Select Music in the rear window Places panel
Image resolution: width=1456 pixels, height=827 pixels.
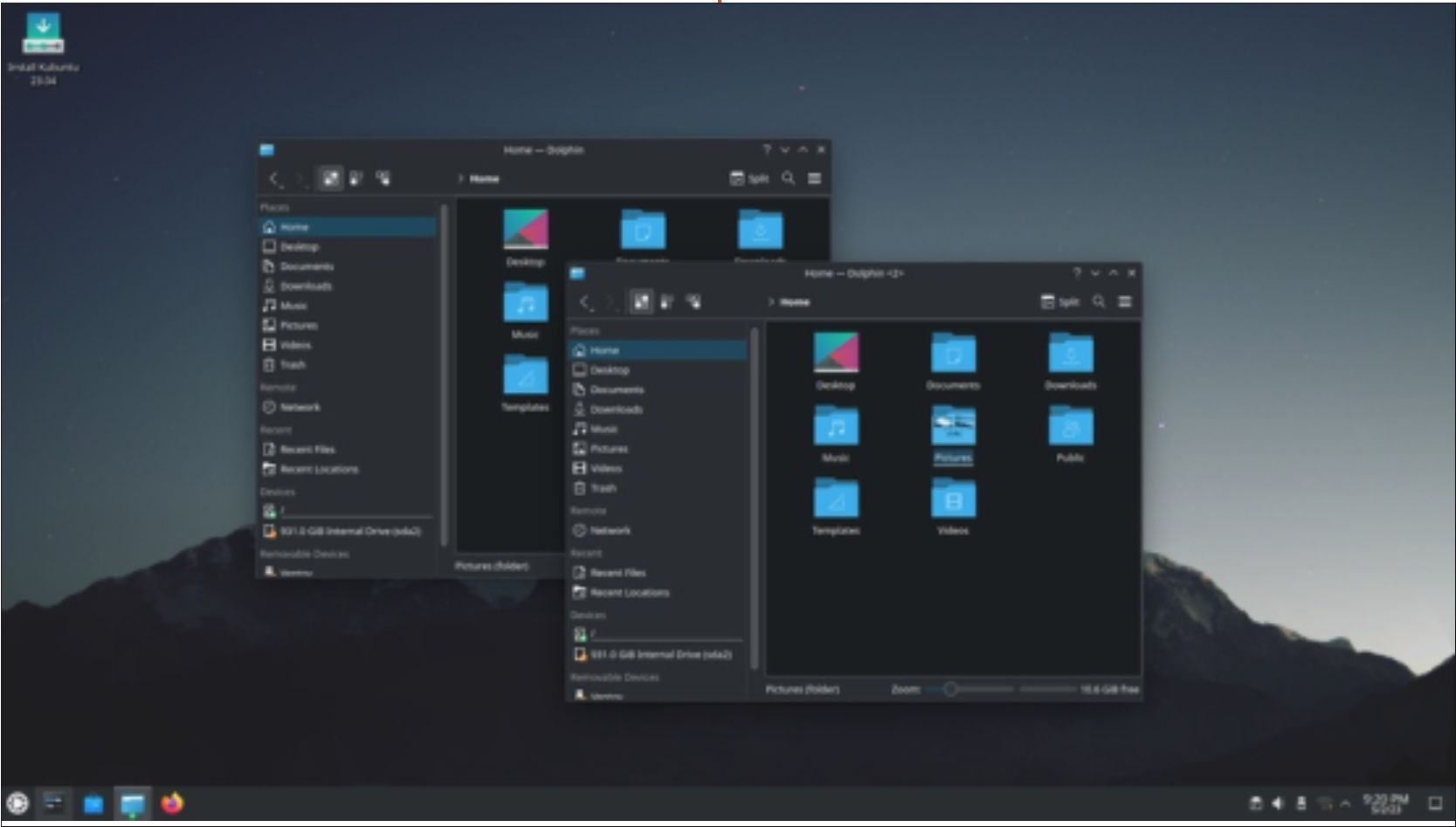click(x=348, y=306)
